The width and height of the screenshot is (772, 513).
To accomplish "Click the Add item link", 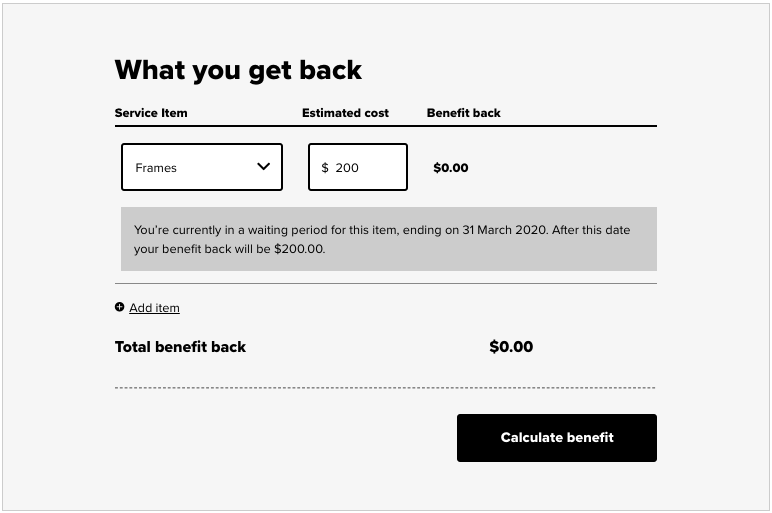I will 154,308.
